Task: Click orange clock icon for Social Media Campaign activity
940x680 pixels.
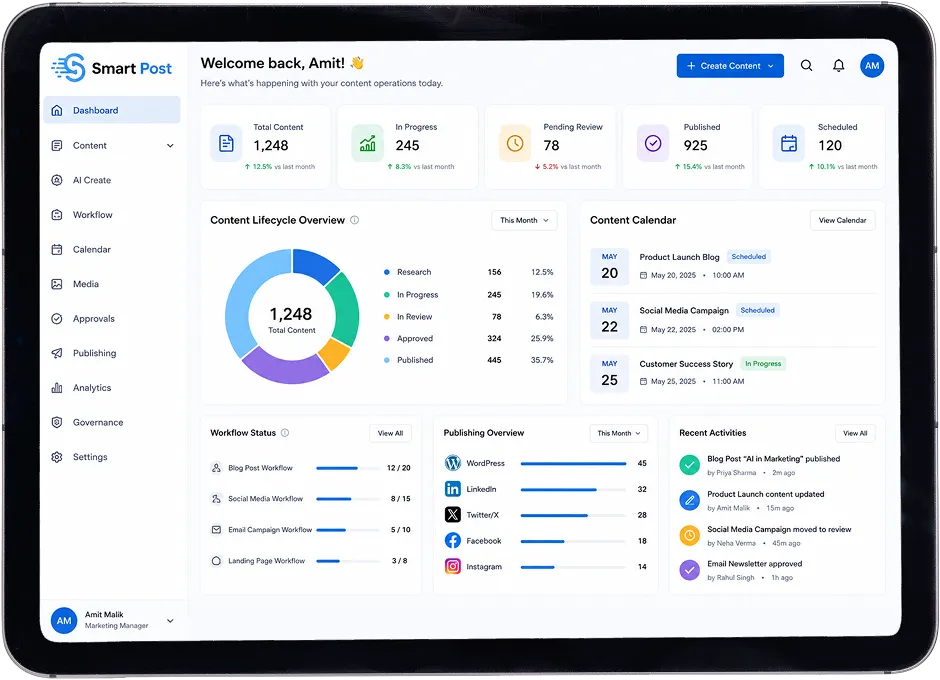Action: [689, 535]
